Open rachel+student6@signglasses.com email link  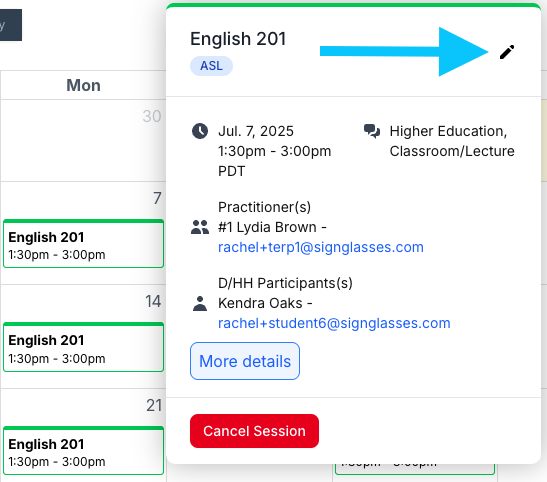(334, 323)
